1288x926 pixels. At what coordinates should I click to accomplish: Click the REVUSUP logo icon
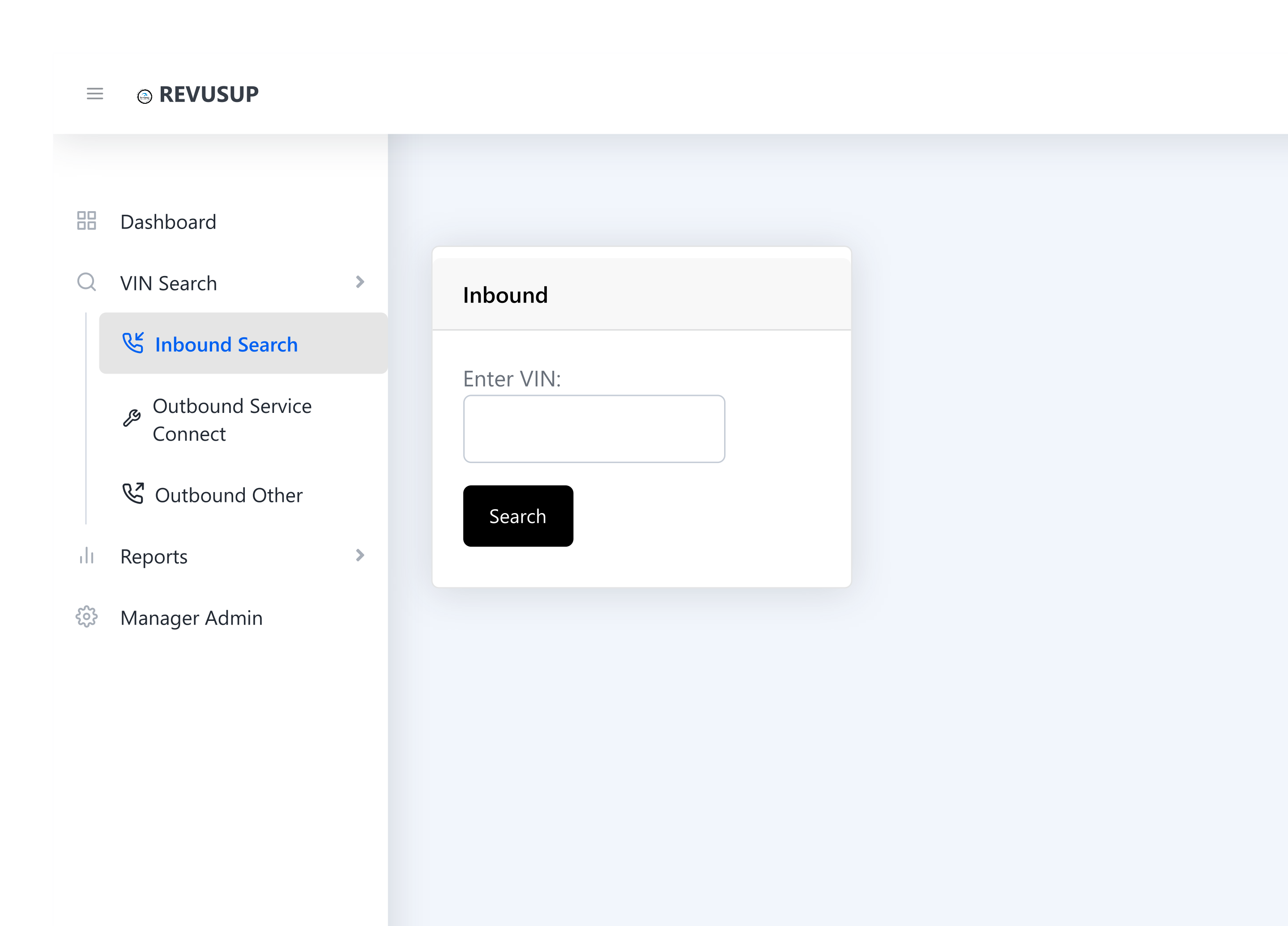click(145, 97)
